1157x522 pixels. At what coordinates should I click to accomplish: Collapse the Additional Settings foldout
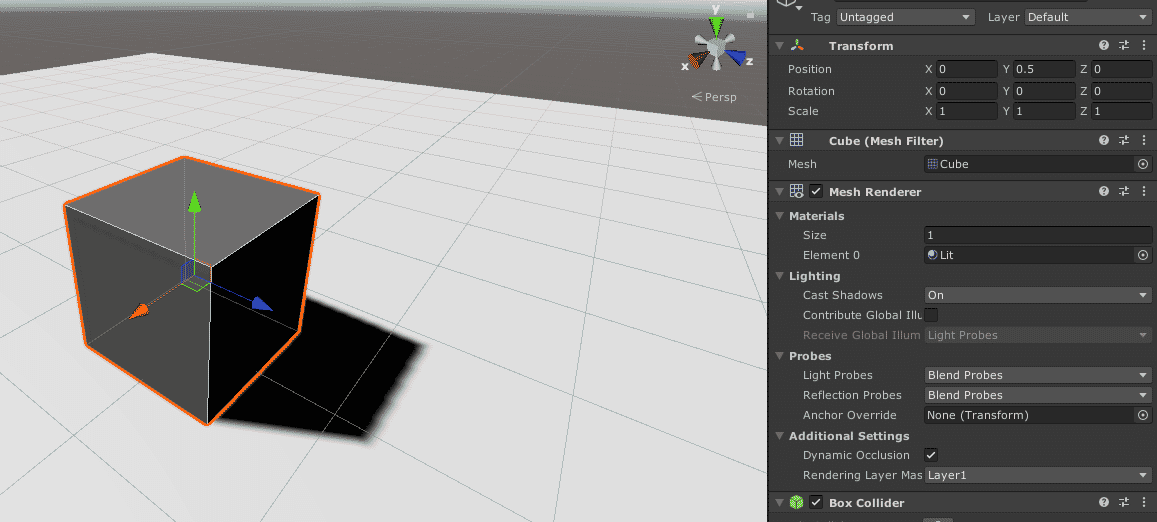[x=780, y=436]
